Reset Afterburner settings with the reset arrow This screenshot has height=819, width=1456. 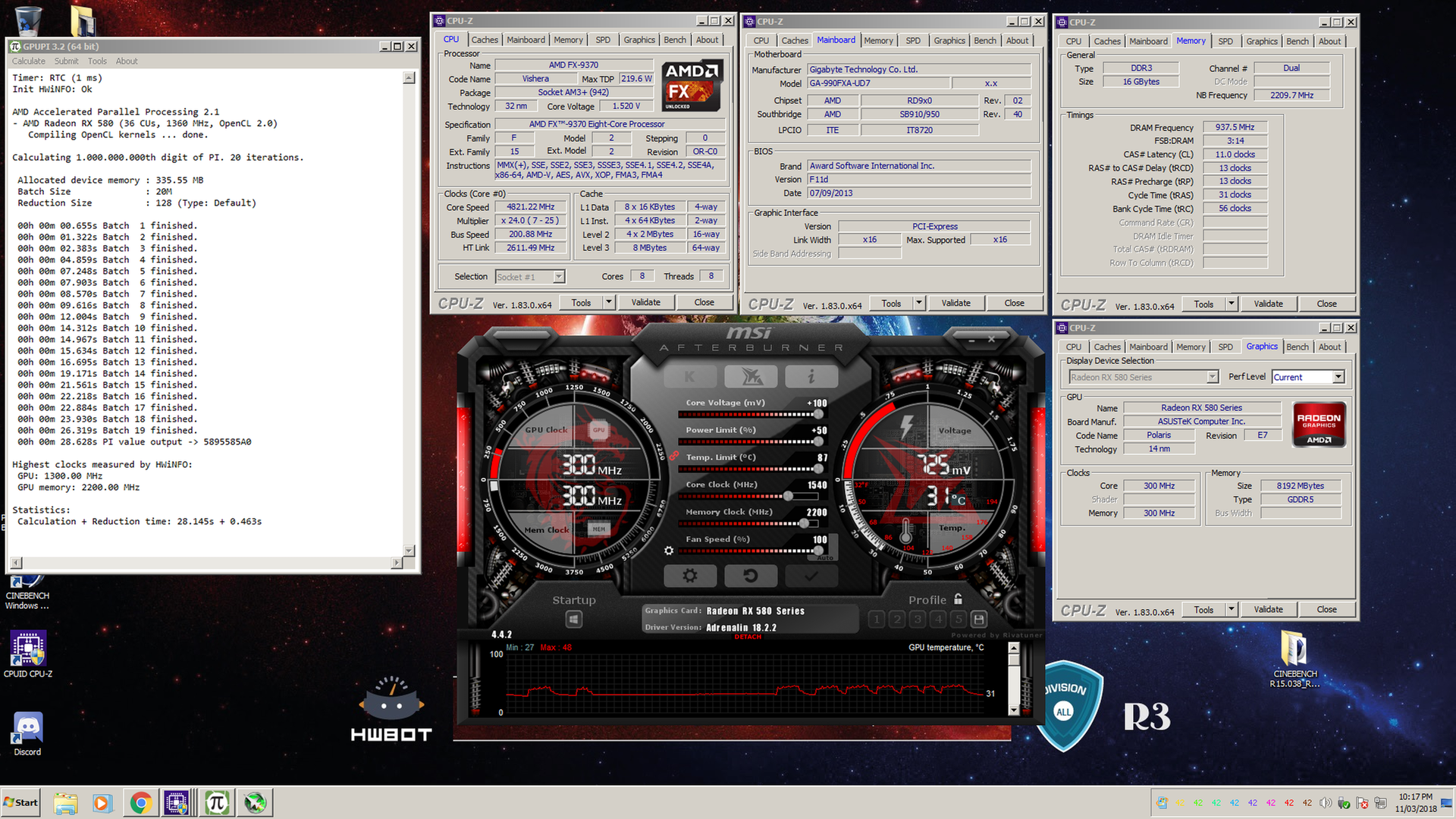click(x=750, y=576)
